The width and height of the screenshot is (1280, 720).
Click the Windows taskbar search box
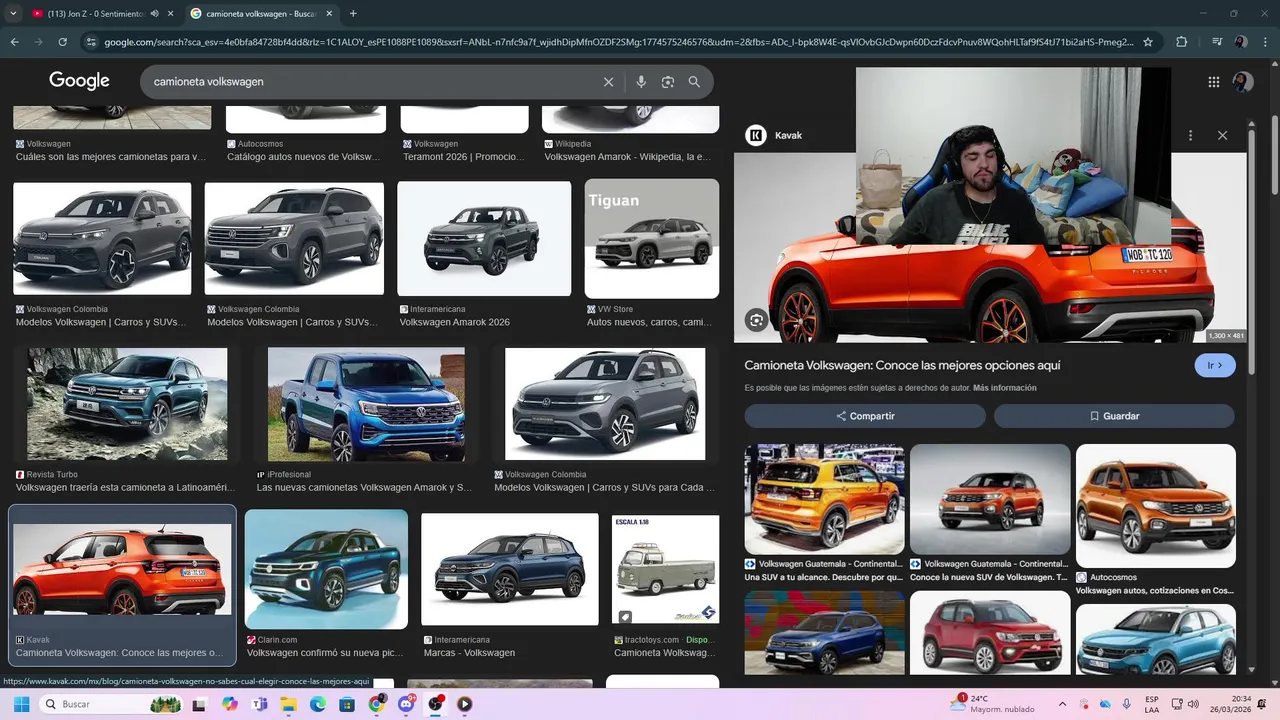coord(112,704)
